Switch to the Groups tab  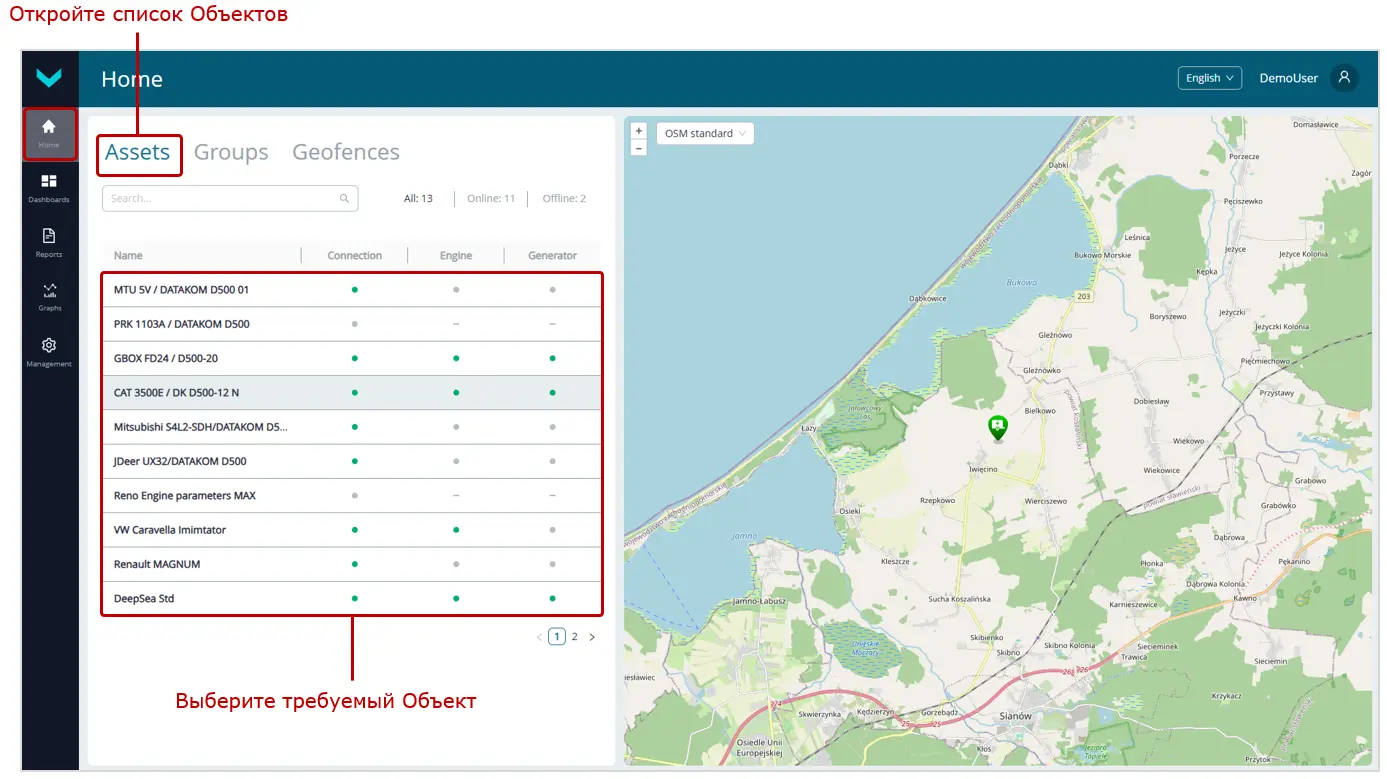pyautogui.click(x=231, y=153)
